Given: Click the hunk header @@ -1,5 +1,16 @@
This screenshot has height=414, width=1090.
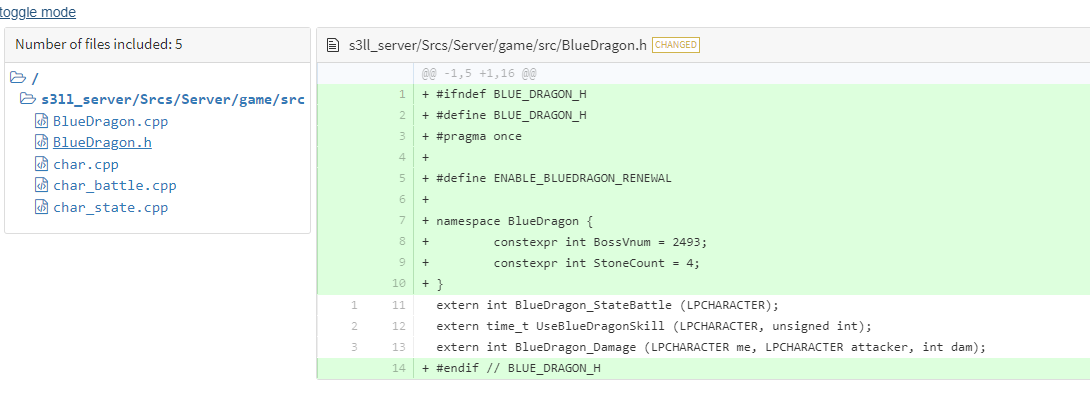Looking at the screenshot, I should click(479, 73).
